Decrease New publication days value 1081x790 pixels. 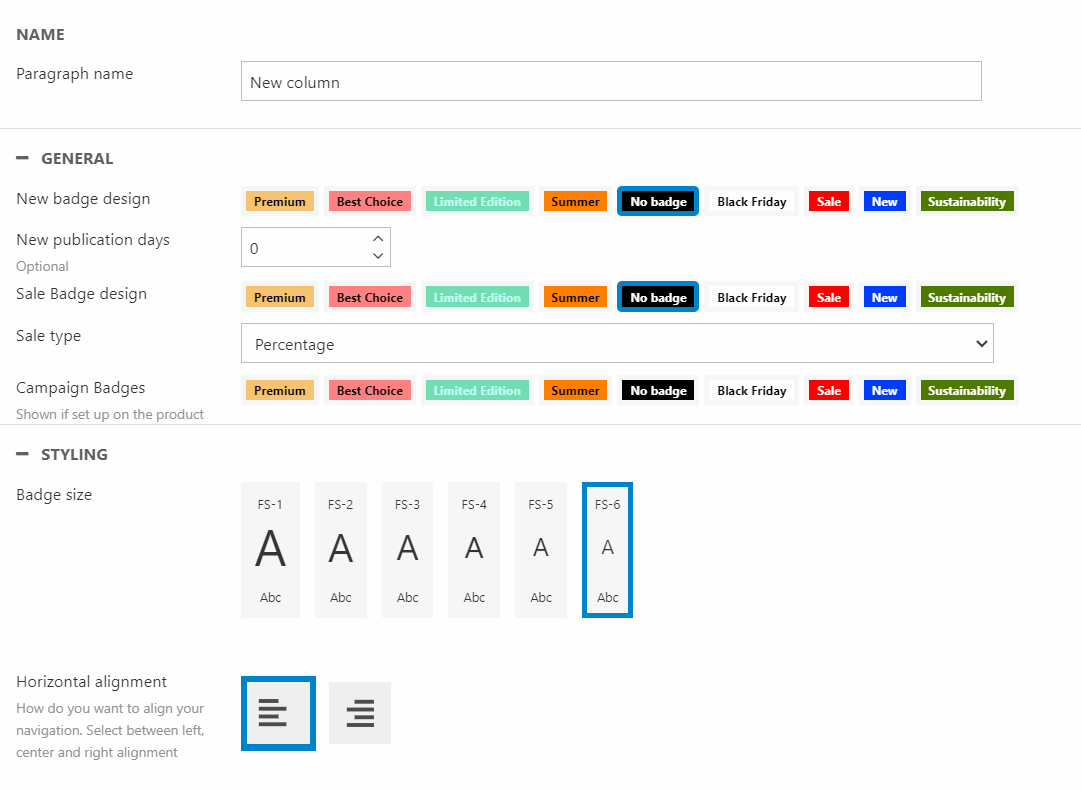pyautogui.click(x=377, y=256)
